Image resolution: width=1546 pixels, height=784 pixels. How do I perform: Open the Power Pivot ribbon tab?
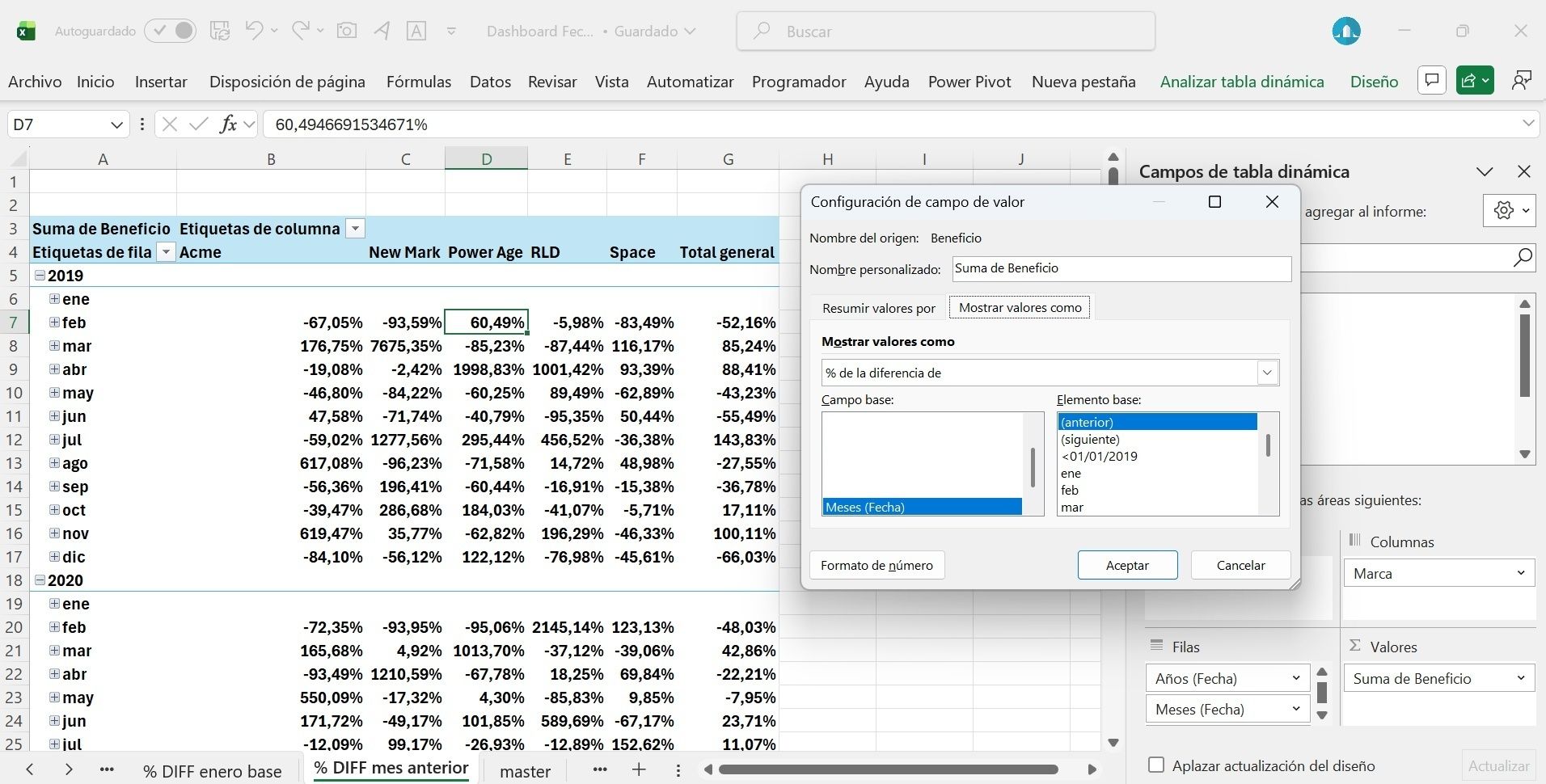pyautogui.click(x=969, y=82)
